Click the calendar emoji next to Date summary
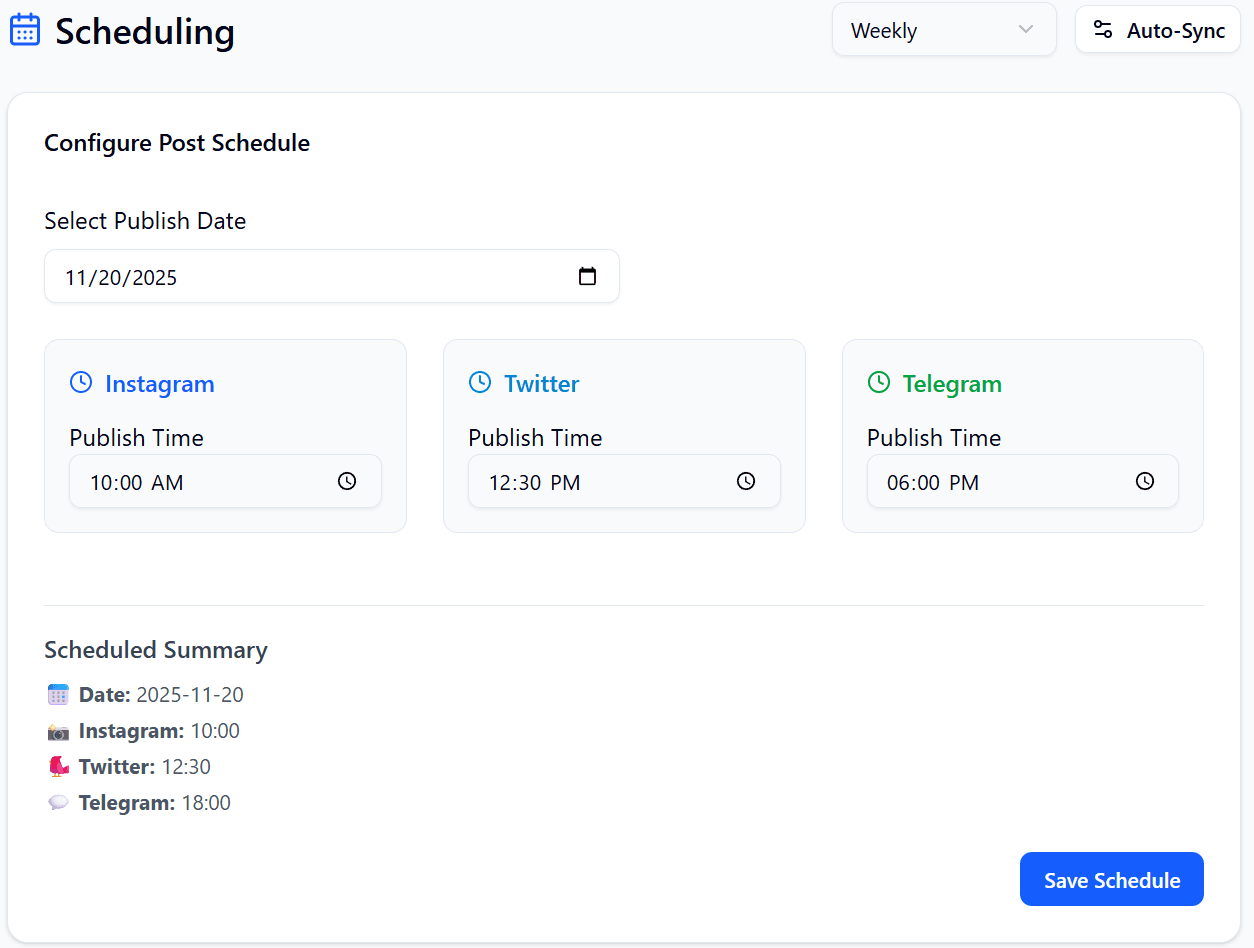 [x=58, y=695]
